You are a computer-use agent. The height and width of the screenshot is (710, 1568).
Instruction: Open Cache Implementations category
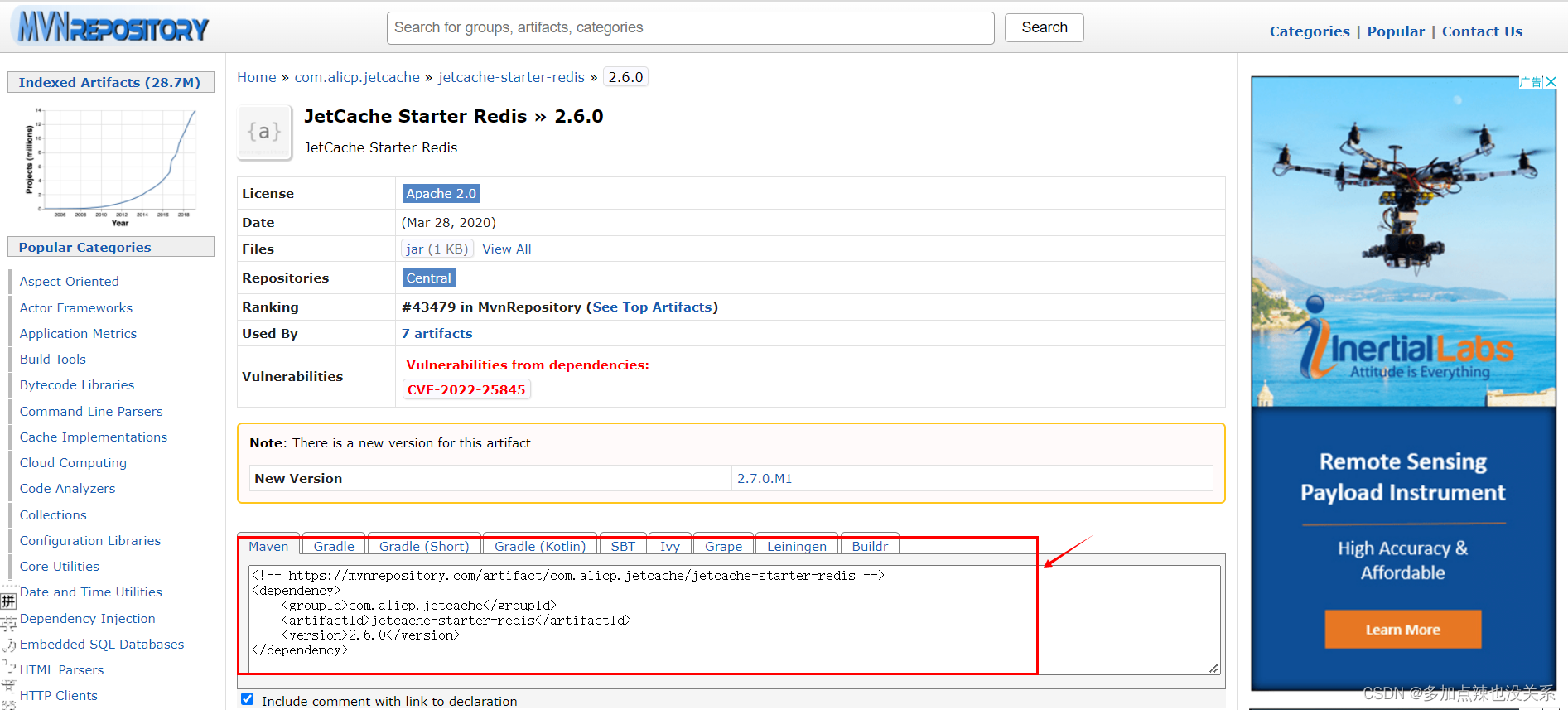[94, 437]
